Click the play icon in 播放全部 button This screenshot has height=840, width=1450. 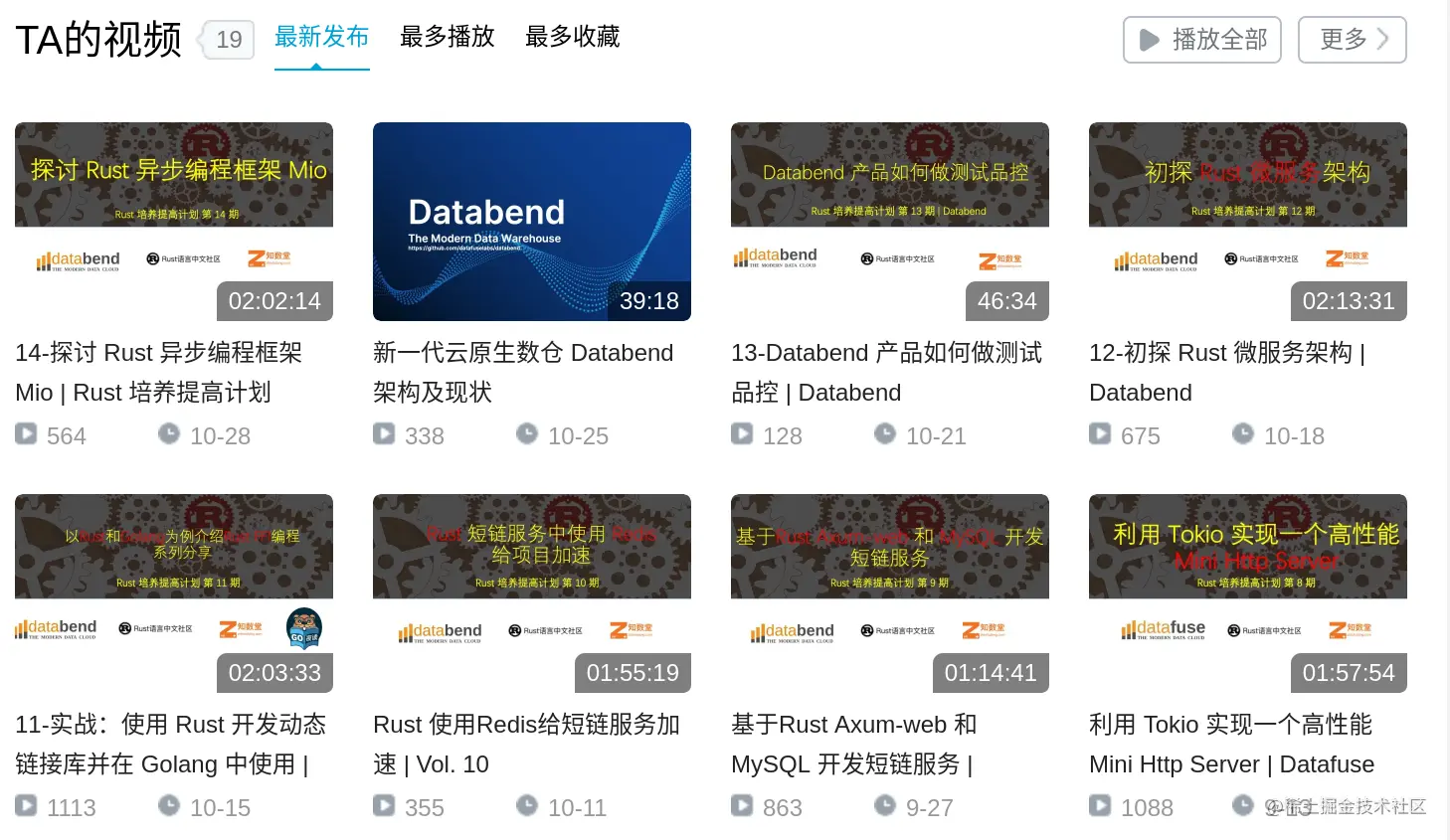pyautogui.click(x=1150, y=40)
